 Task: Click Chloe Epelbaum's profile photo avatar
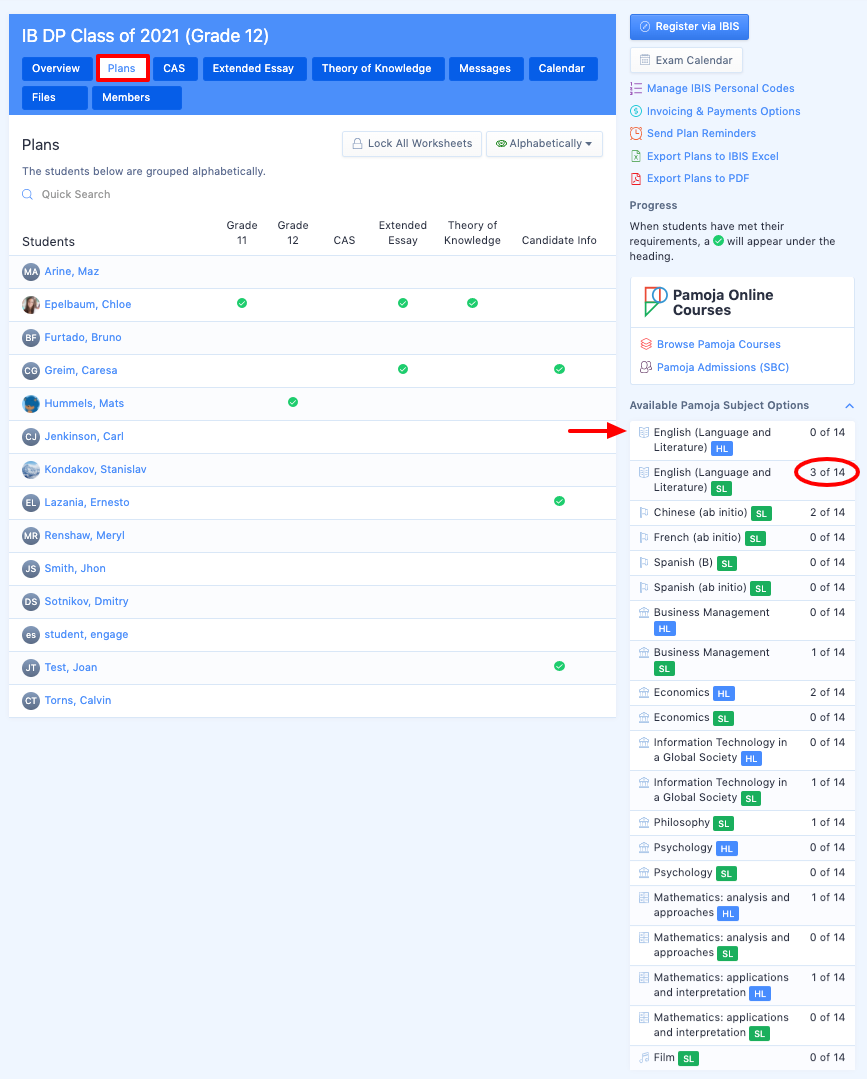tap(31, 304)
